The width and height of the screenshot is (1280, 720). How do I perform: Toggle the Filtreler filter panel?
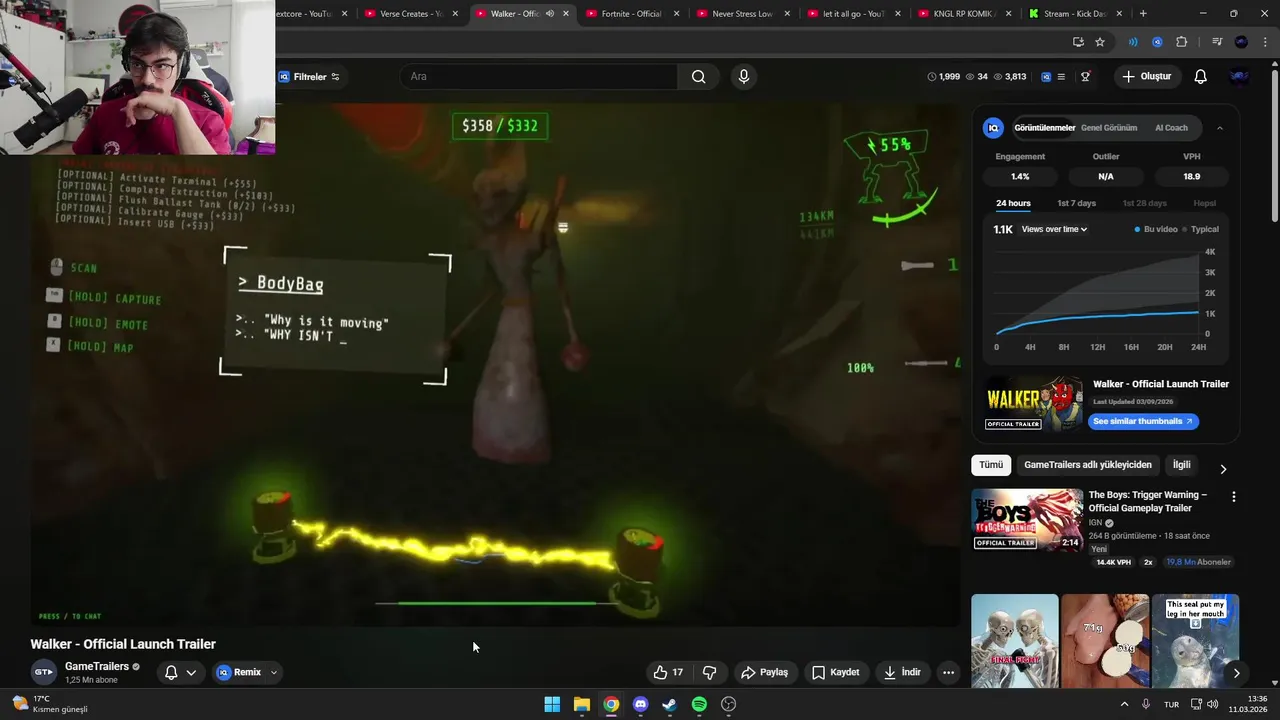(308, 77)
